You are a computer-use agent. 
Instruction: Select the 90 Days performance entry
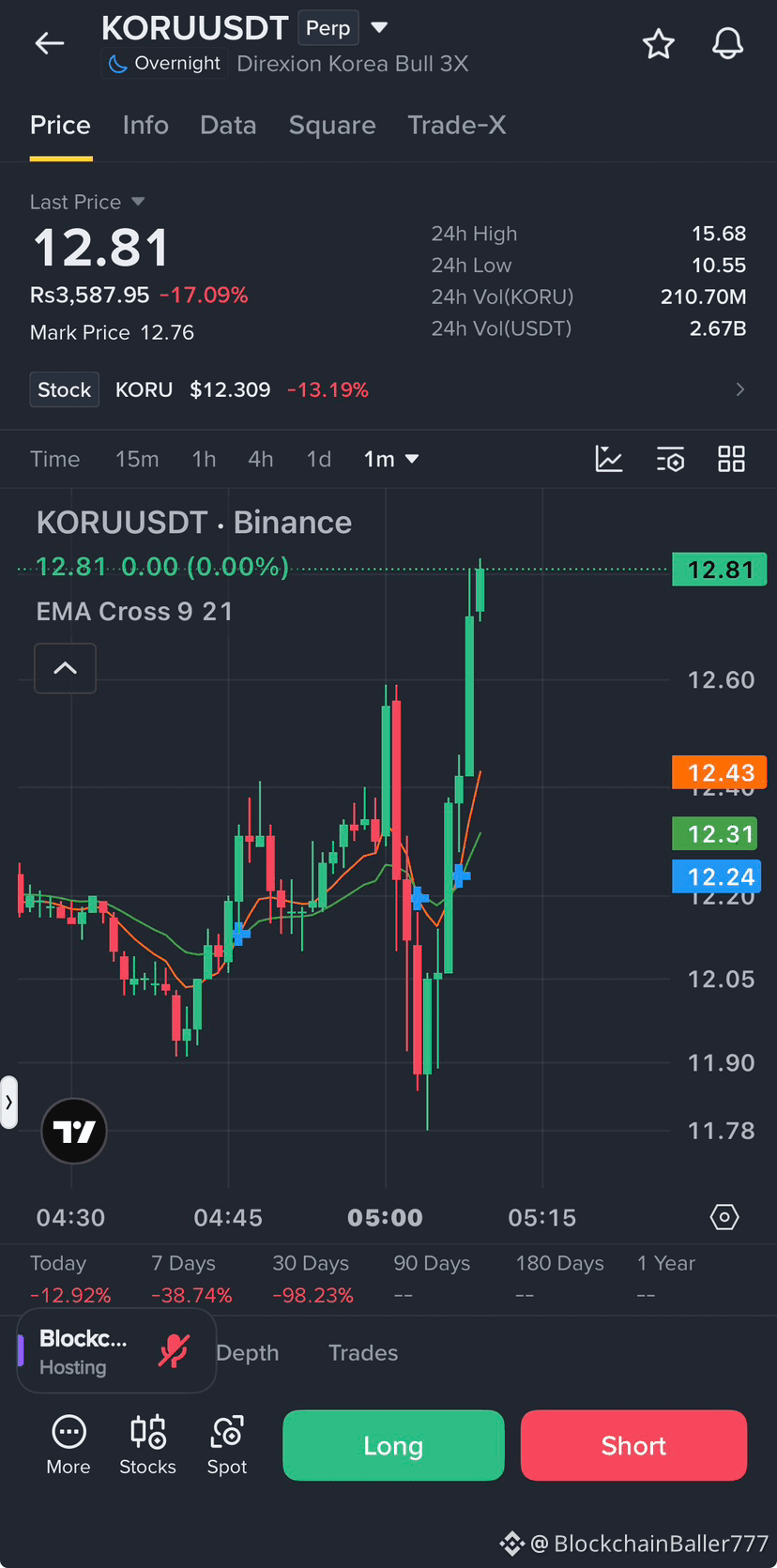coord(432,1279)
